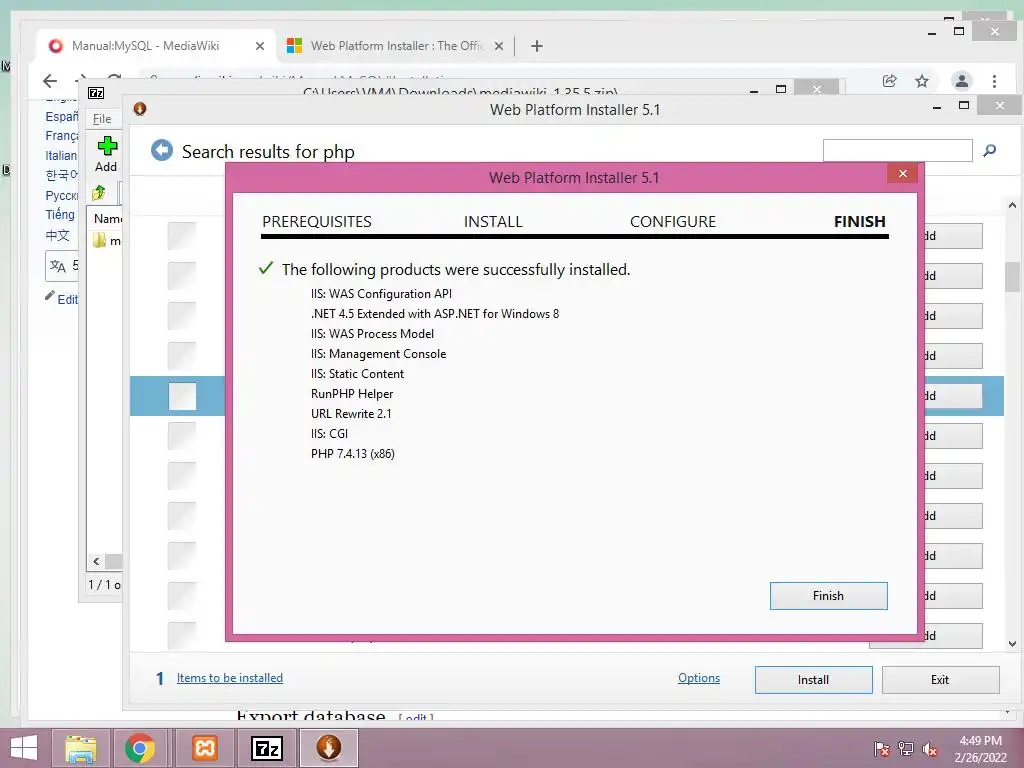Click the 中文 language link
The height and width of the screenshot is (768, 1024).
(57, 235)
